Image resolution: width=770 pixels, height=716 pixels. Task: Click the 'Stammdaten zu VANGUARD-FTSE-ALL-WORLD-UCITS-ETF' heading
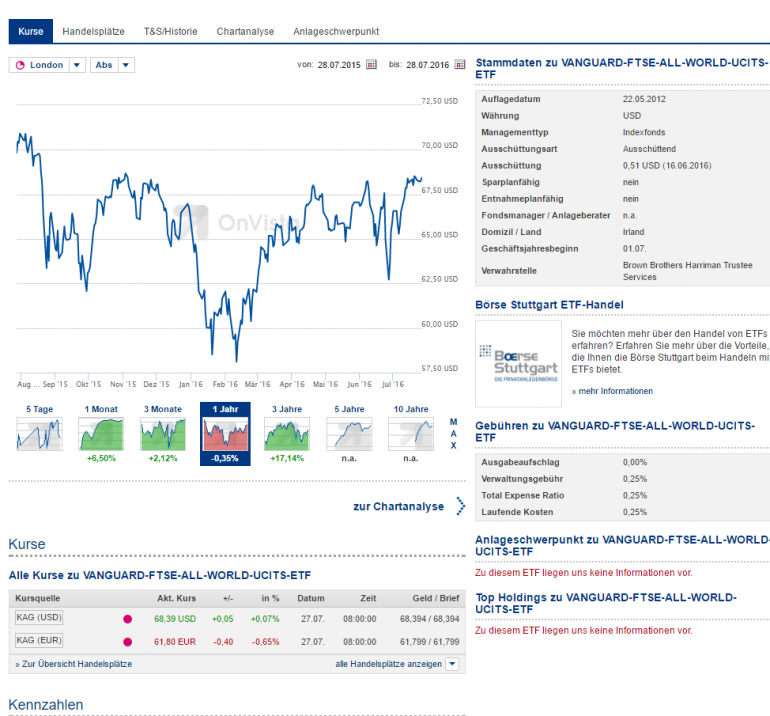622,68
